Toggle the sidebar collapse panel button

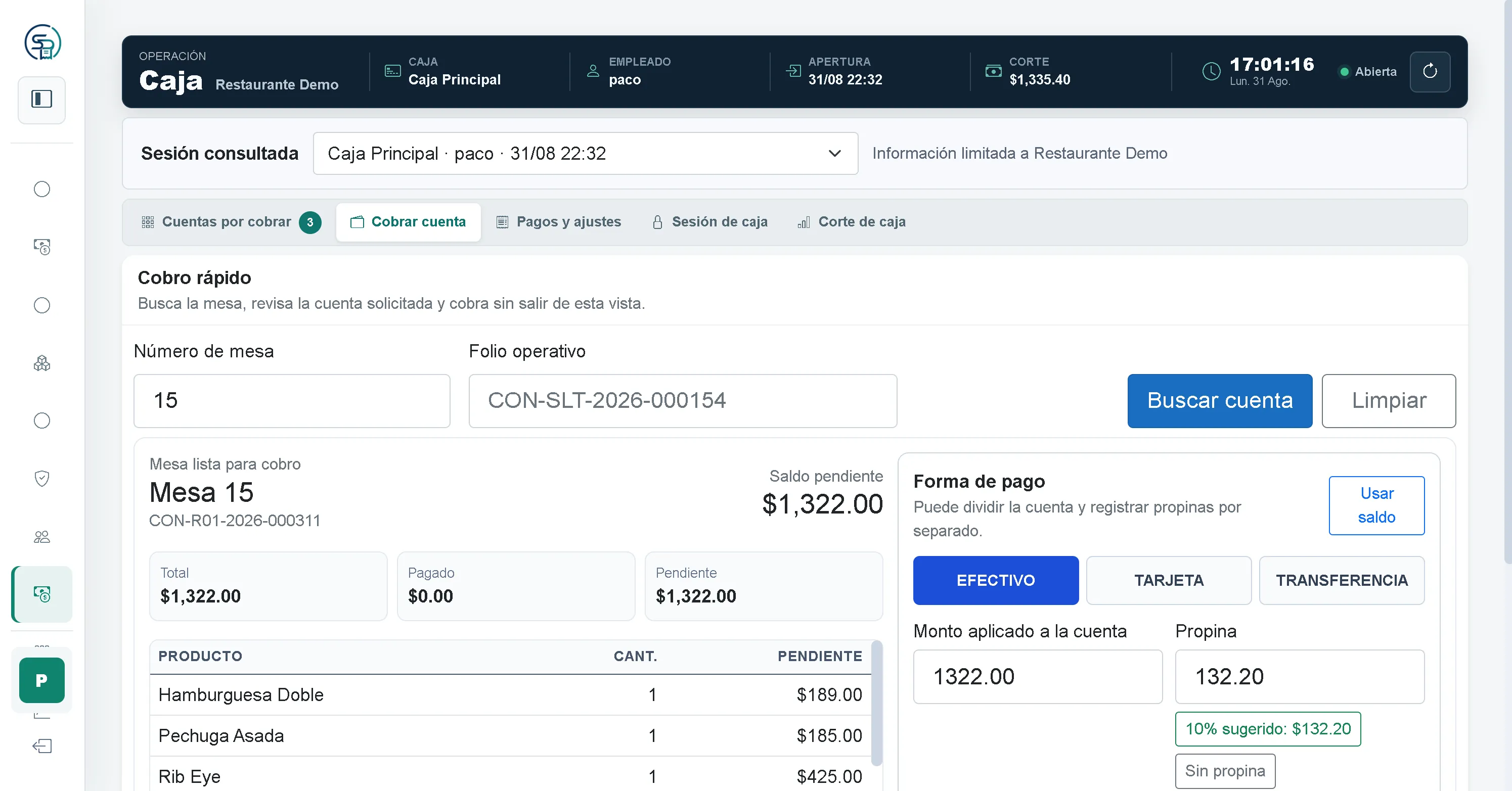(41, 99)
